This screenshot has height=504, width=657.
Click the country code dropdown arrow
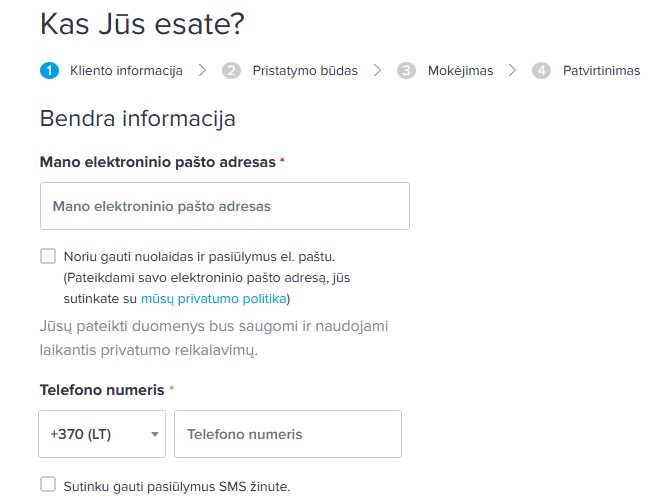coord(154,435)
